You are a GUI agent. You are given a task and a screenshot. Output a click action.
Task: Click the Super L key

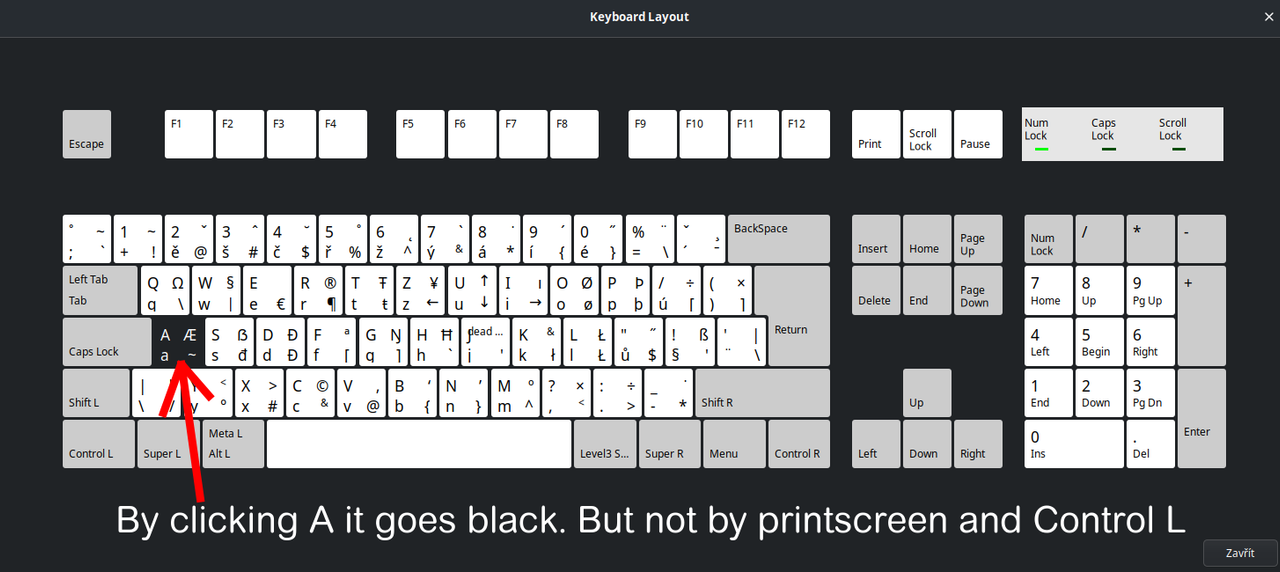tap(169, 444)
